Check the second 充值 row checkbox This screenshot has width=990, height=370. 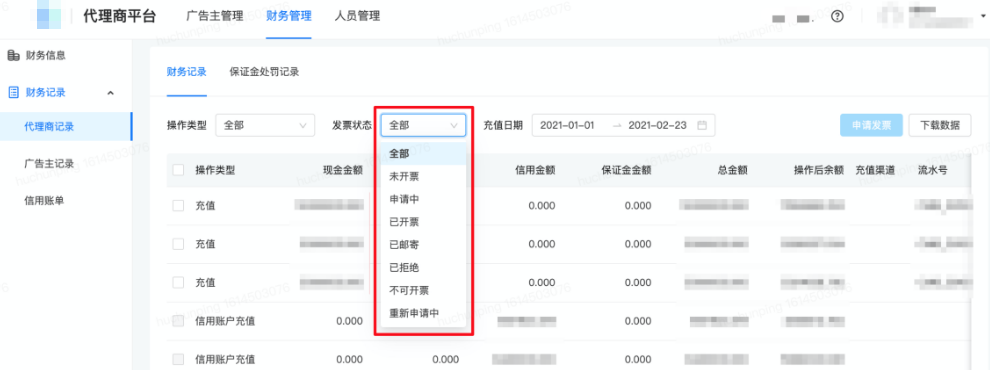pyautogui.click(x=178, y=244)
